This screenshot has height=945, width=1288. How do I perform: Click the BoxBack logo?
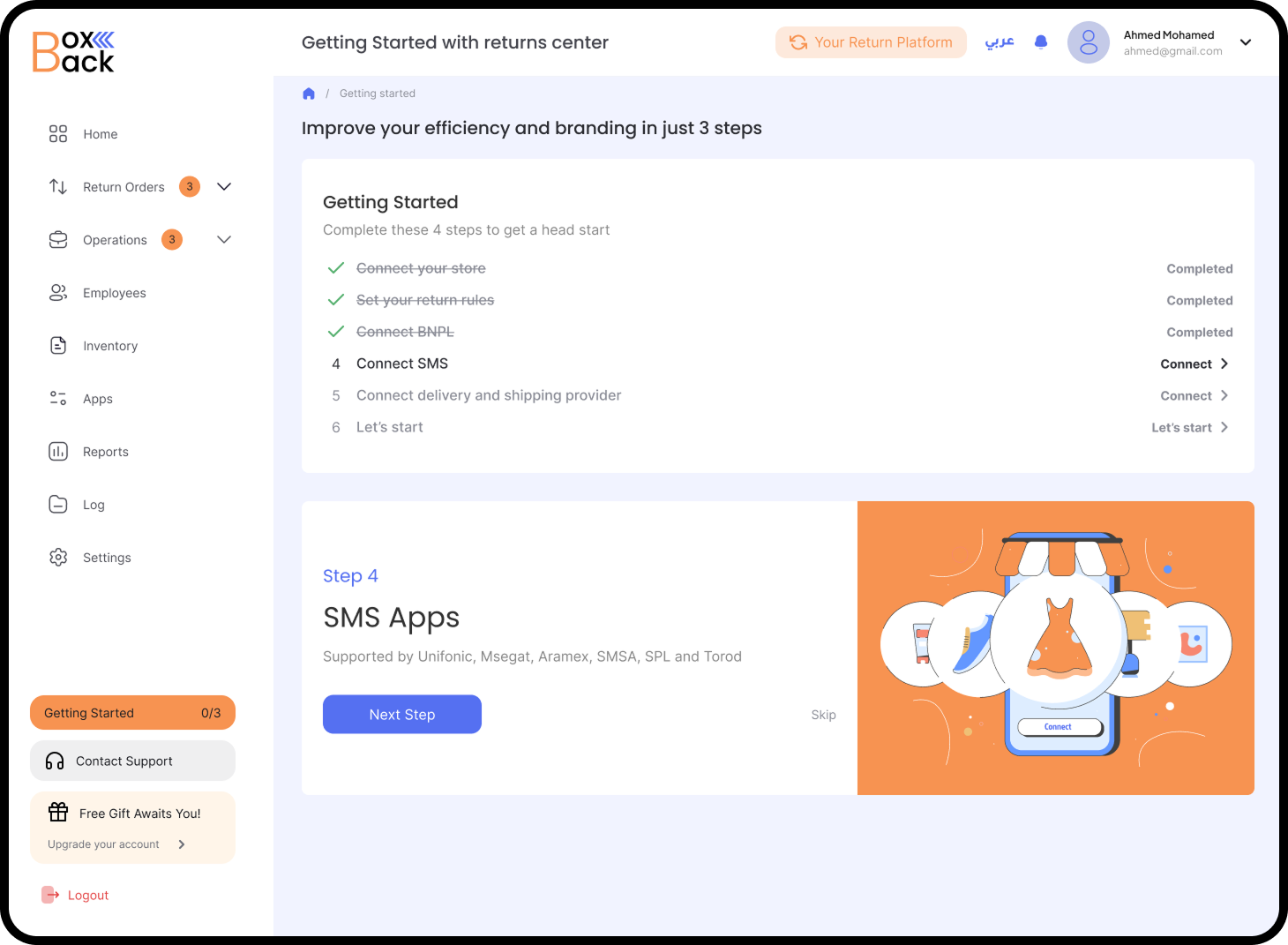[74, 52]
